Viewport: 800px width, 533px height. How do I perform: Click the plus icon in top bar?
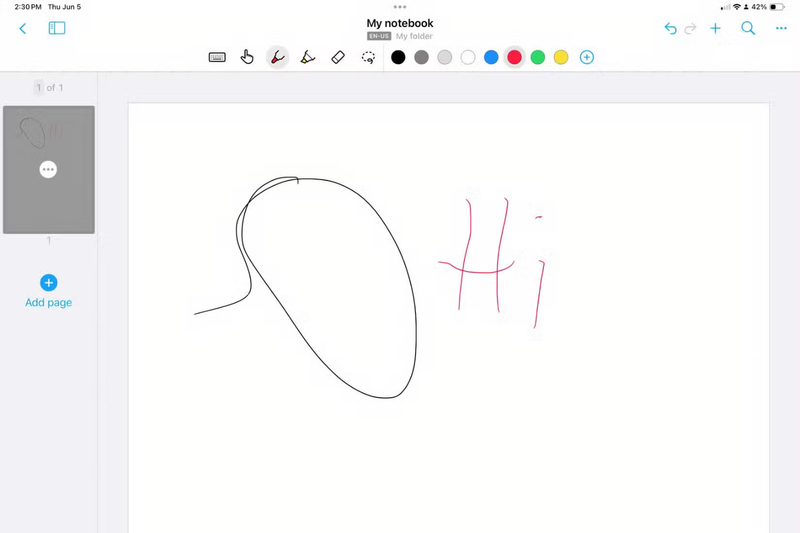coord(715,29)
